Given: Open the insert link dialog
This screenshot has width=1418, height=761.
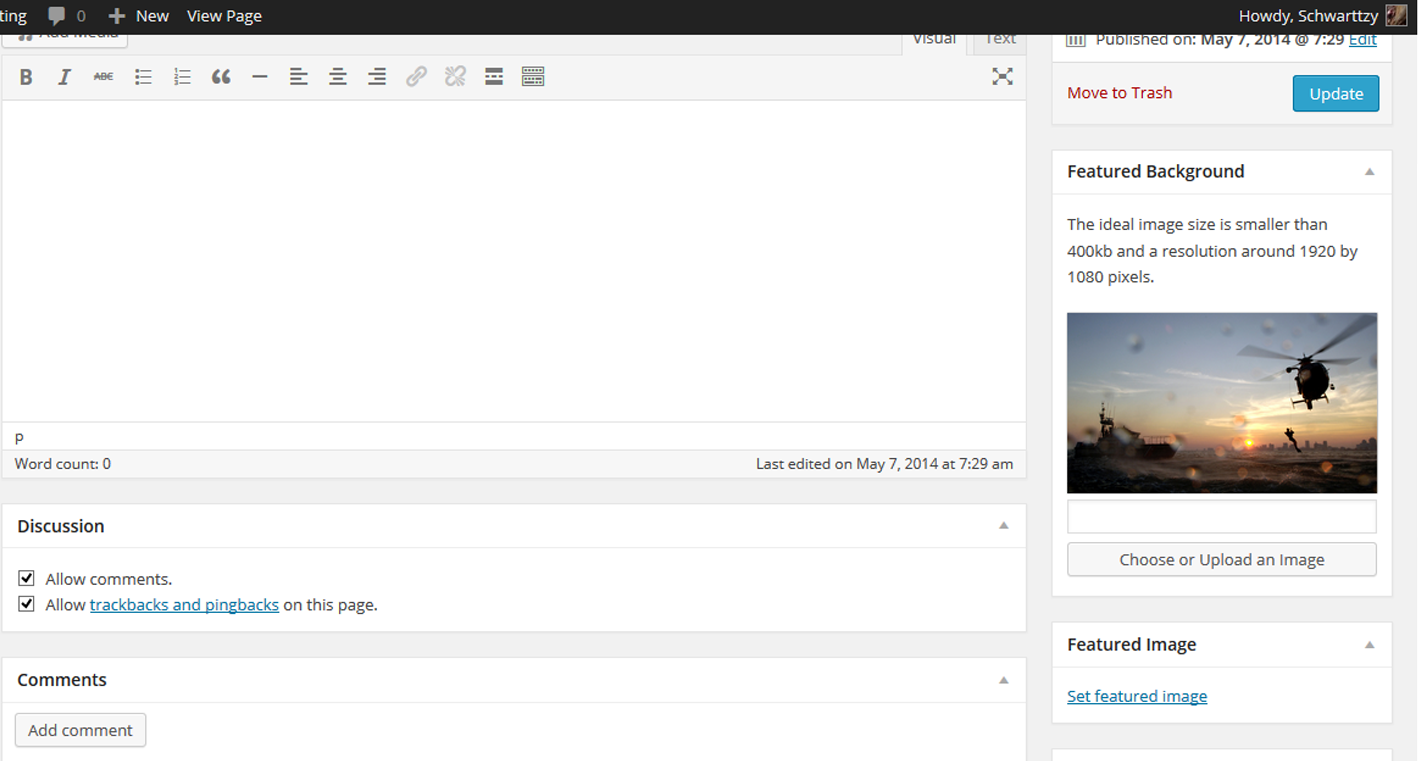Looking at the screenshot, I should click(x=416, y=77).
